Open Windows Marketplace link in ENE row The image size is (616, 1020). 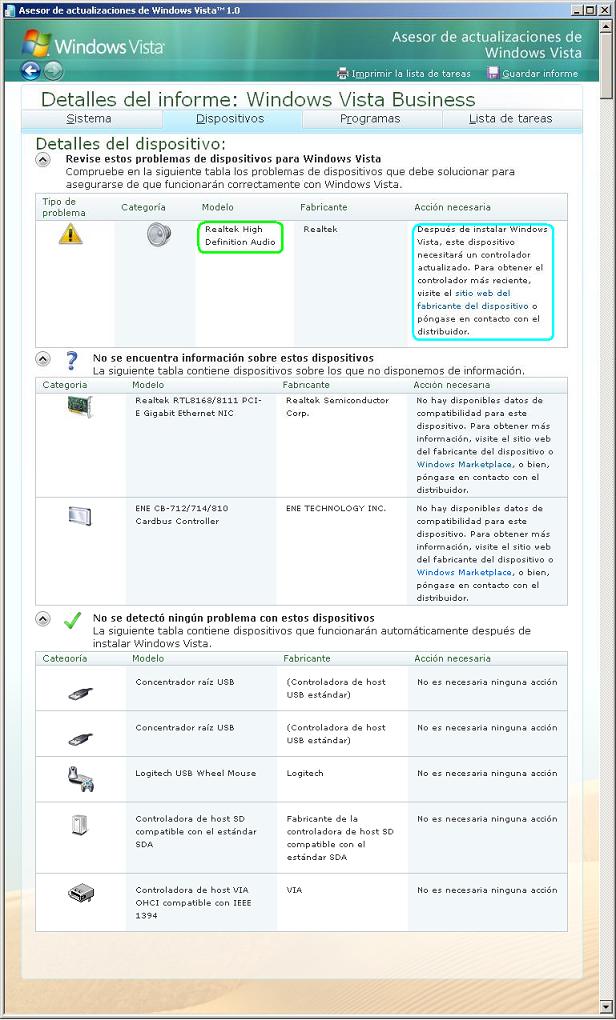click(x=464, y=572)
